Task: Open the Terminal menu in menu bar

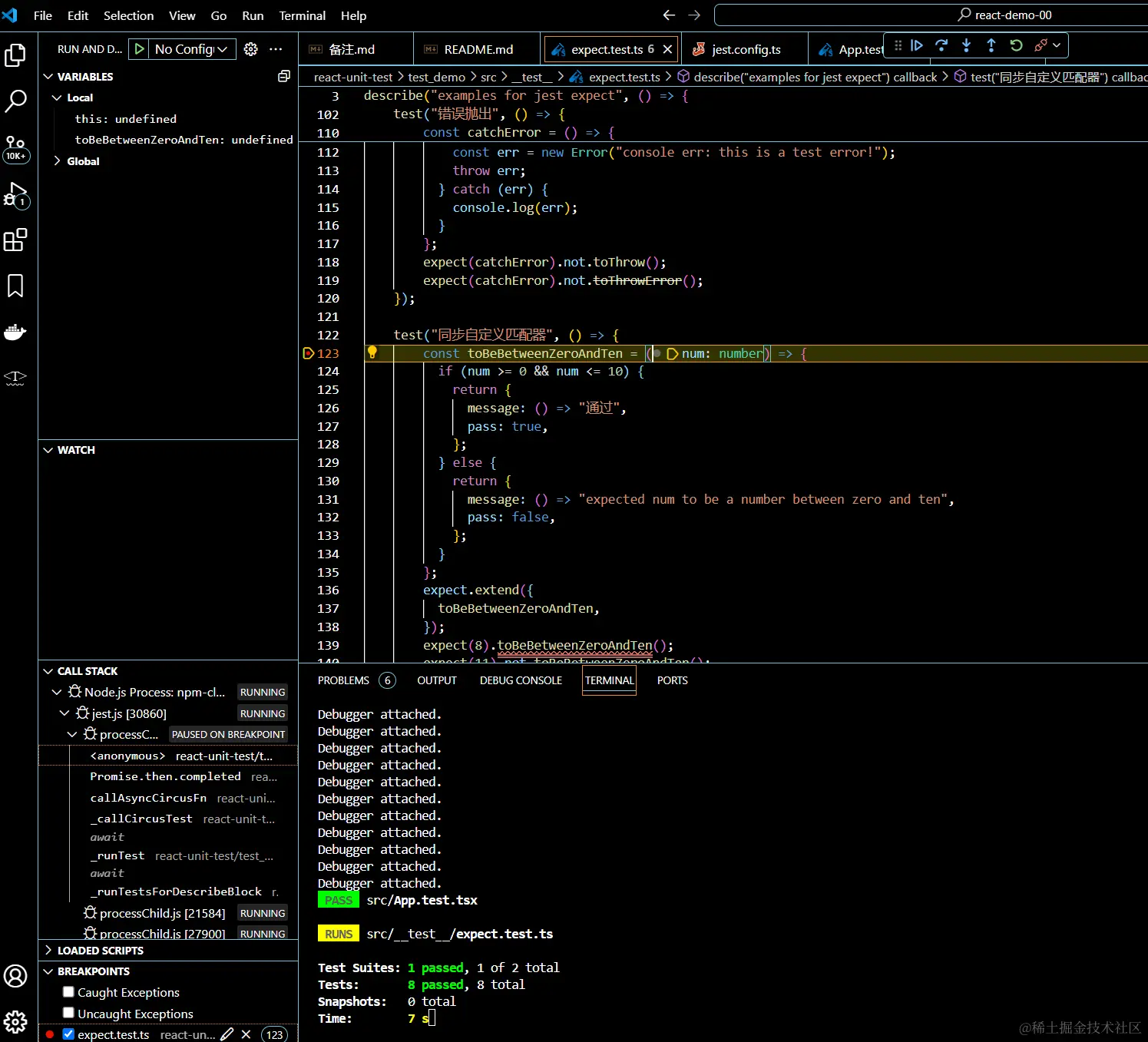Action: [302, 15]
